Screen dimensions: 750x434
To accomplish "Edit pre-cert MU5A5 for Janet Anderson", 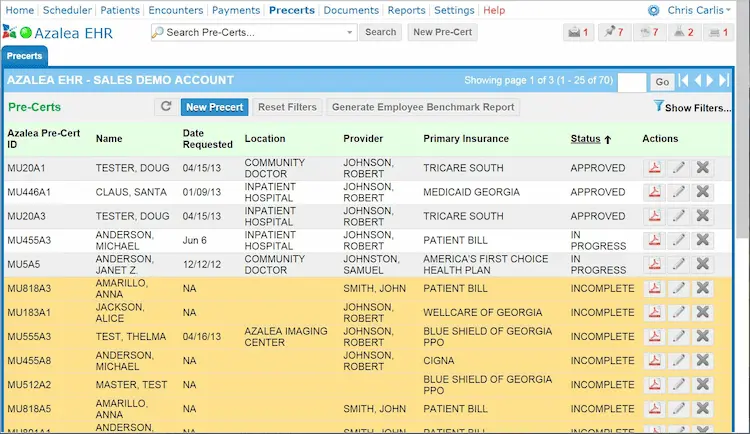I will (x=678, y=264).
